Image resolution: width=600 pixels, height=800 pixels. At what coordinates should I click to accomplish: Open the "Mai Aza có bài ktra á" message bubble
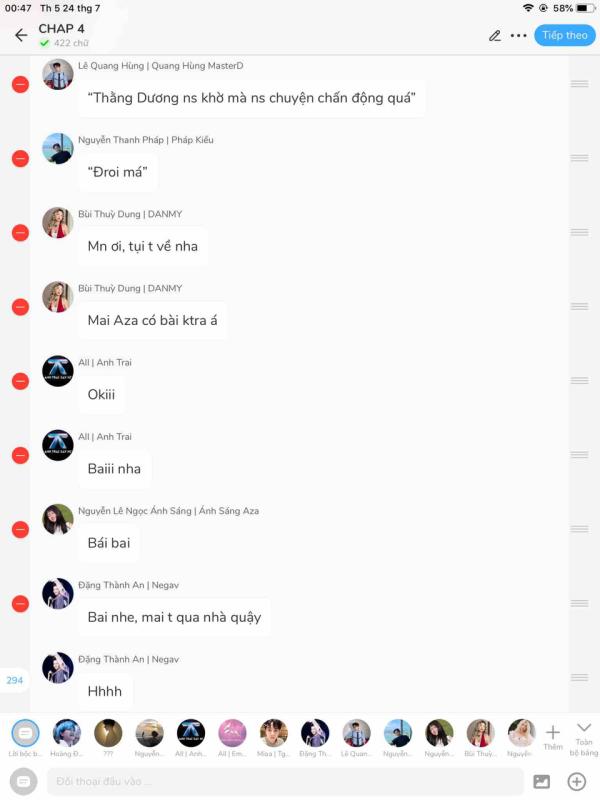[x=152, y=320]
